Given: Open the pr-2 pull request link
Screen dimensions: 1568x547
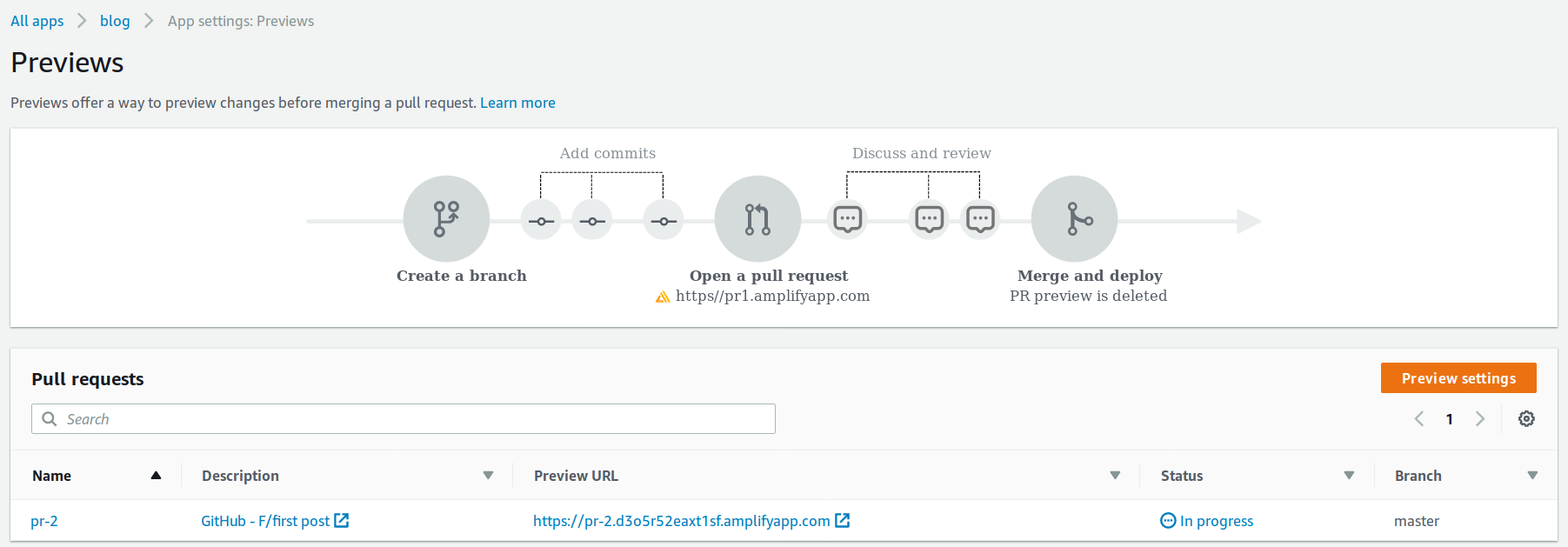Looking at the screenshot, I should [44, 521].
